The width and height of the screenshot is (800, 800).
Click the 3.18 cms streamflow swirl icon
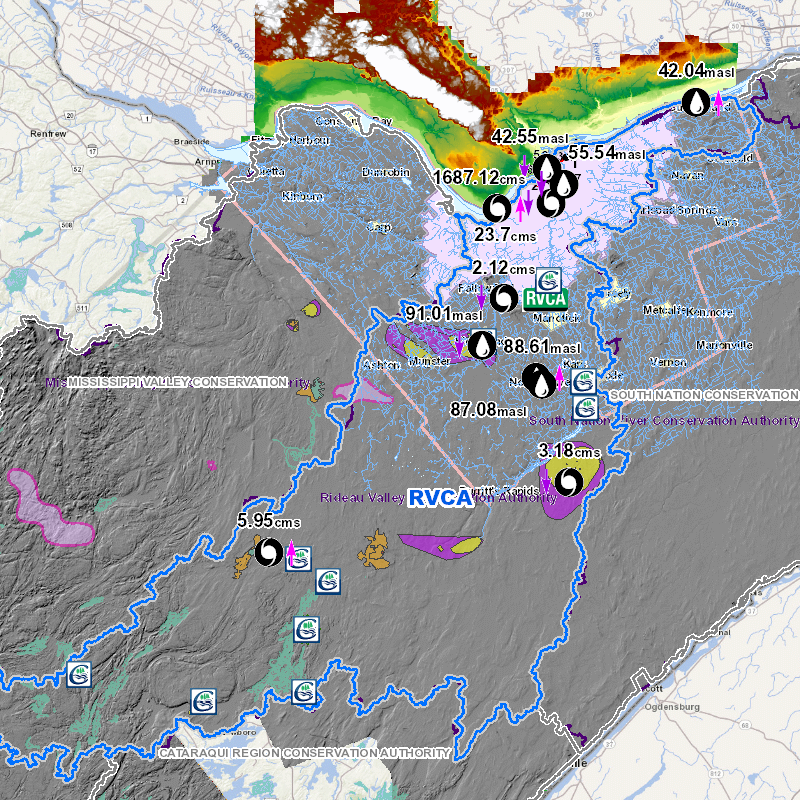(569, 482)
